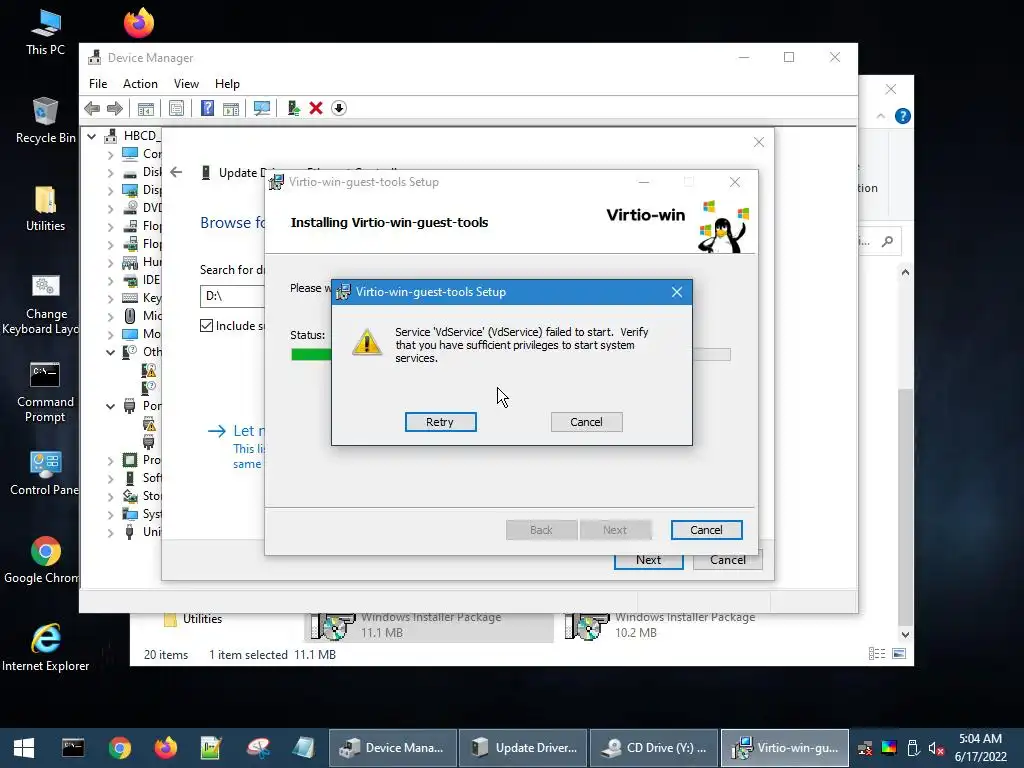Cancel the VdService error dialog
The width and height of the screenshot is (1024, 768).
[x=586, y=422]
